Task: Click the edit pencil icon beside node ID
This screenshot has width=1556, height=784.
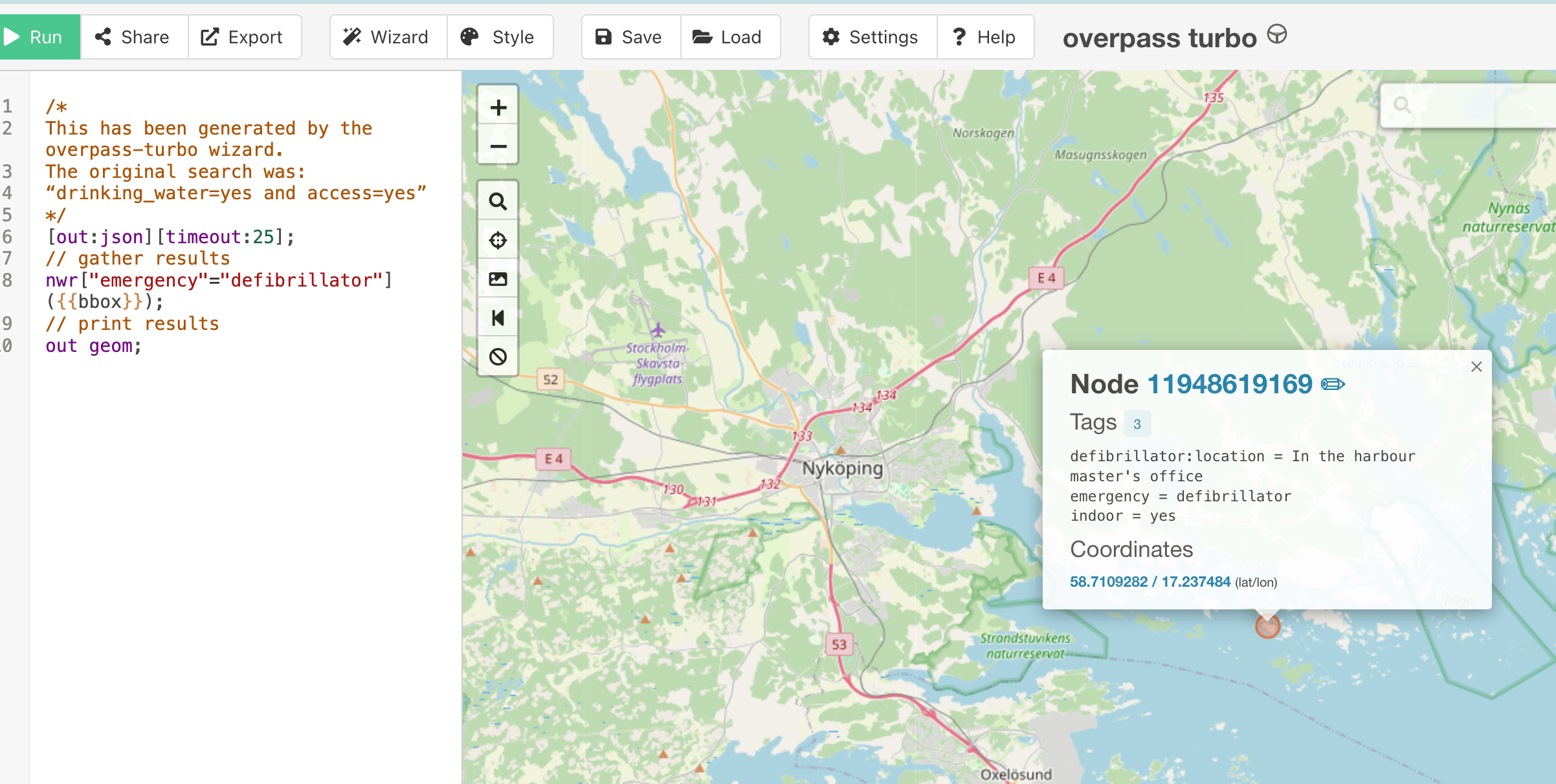Action: coord(1333,384)
